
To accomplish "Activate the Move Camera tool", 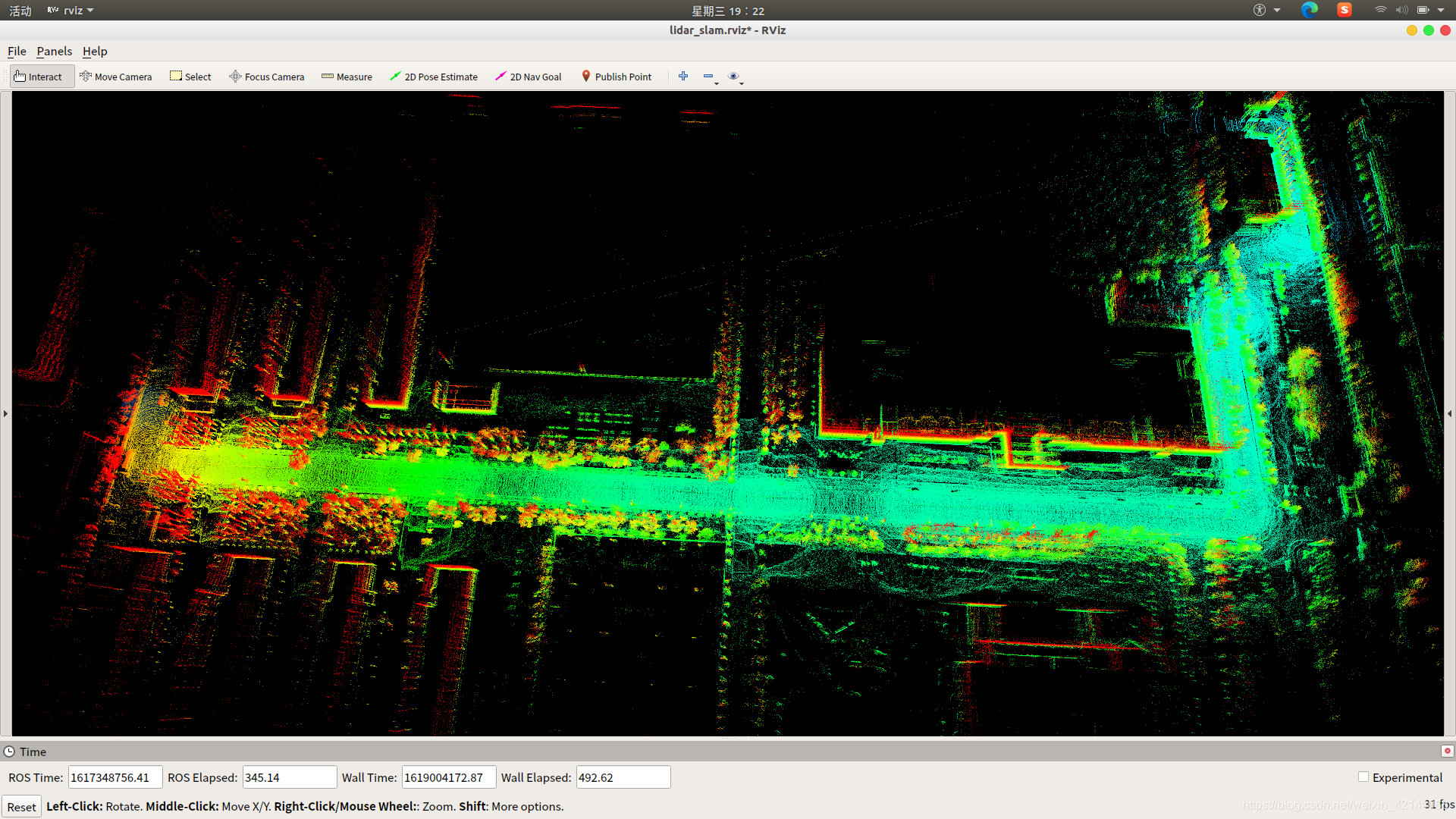I will (x=116, y=77).
